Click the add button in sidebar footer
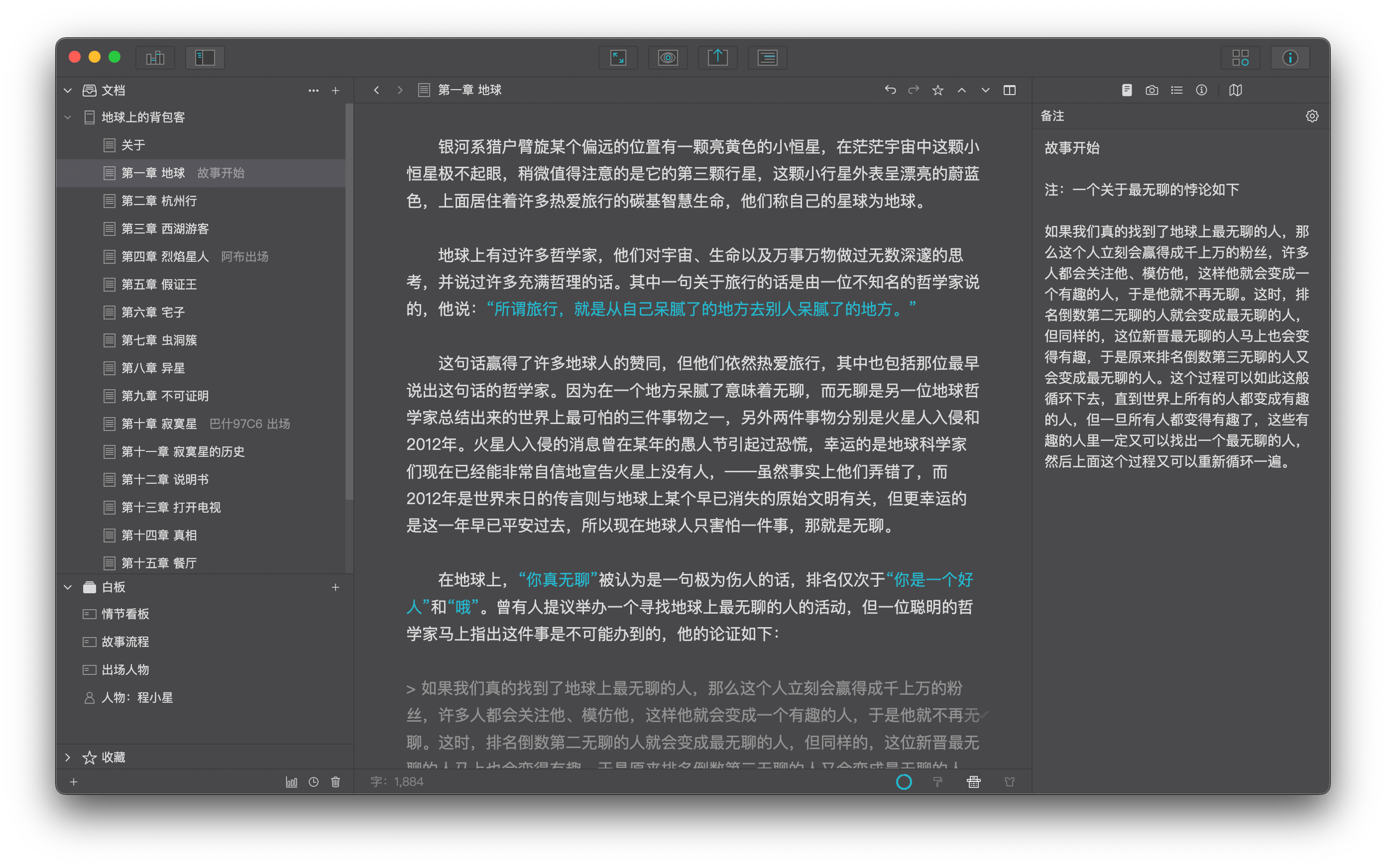This screenshot has height=868, width=1386. point(74,782)
